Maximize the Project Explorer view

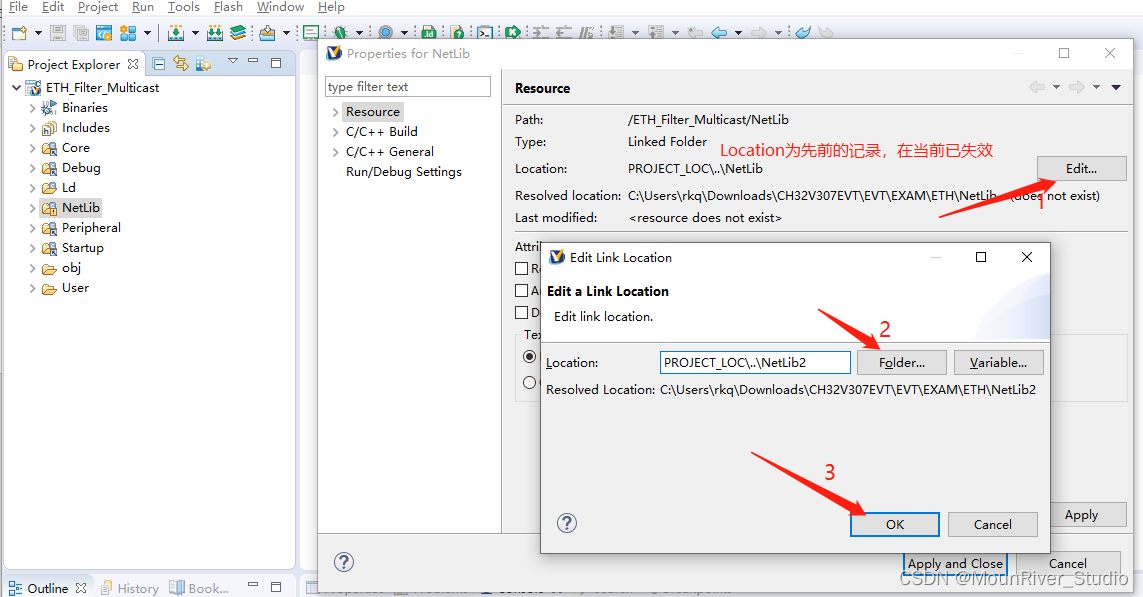click(276, 63)
